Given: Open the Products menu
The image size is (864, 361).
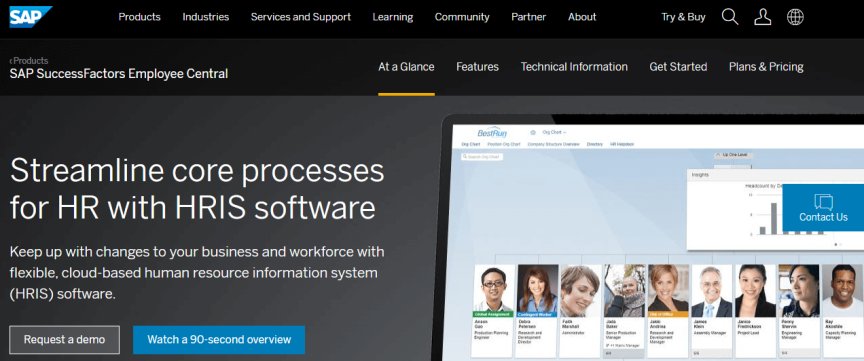Looking at the screenshot, I should pyautogui.click(x=139, y=17).
